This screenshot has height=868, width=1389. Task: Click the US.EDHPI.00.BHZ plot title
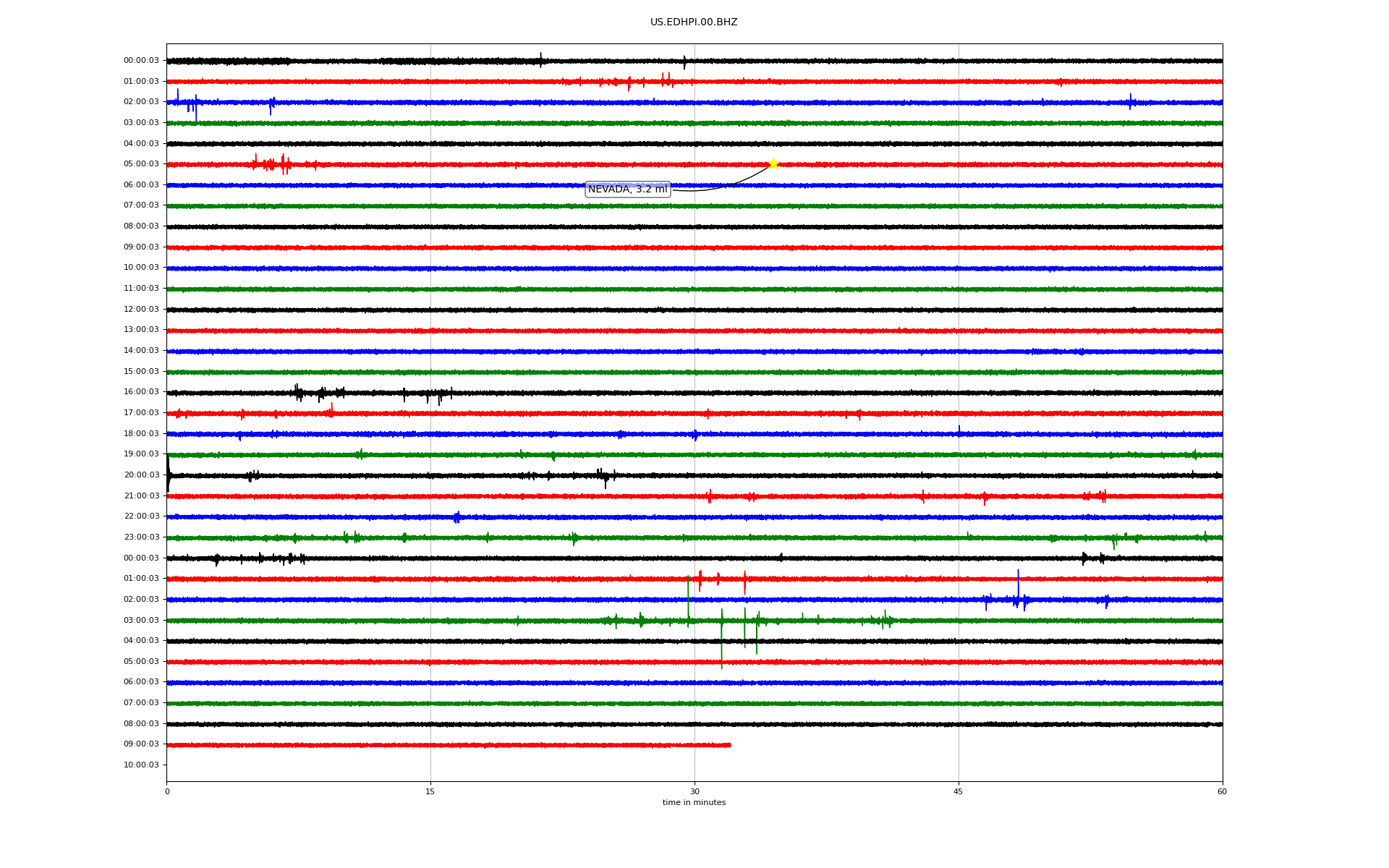(693, 22)
